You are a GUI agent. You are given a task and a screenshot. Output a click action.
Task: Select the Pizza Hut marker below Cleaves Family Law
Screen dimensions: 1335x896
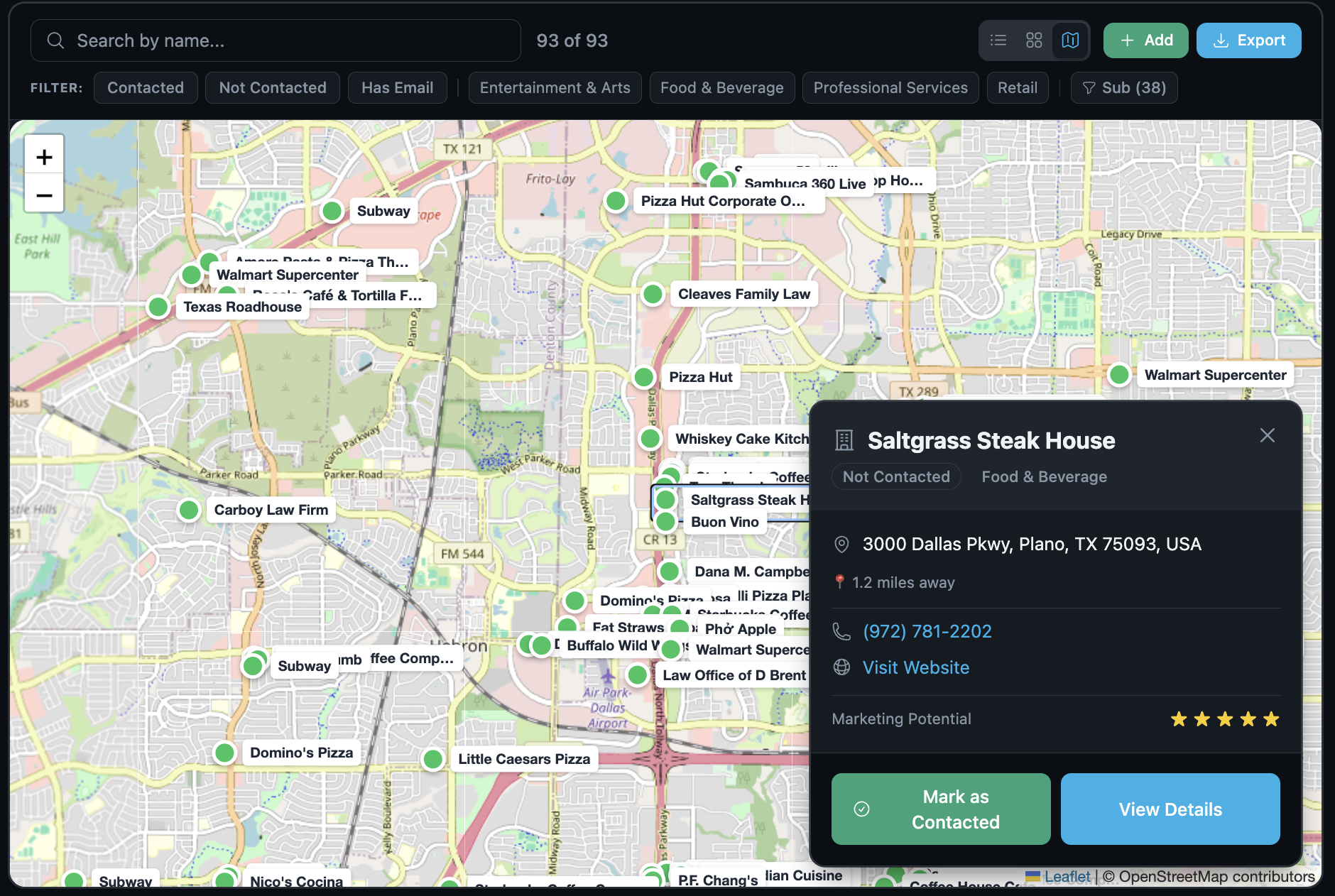pos(644,377)
